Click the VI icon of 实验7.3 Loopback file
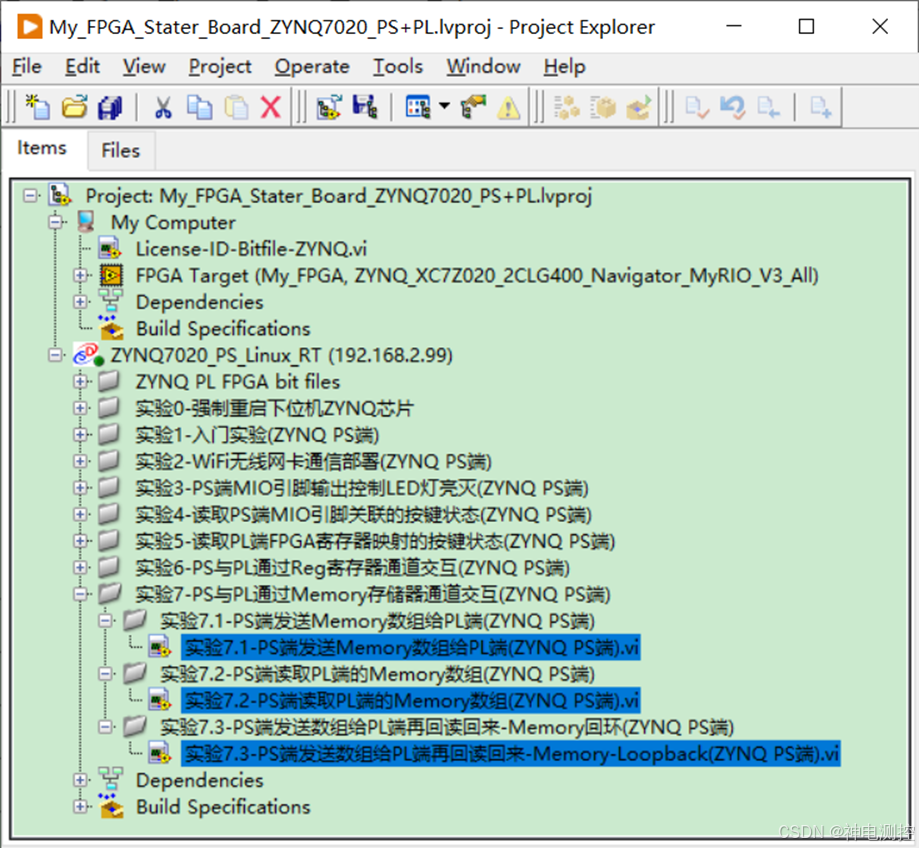Screen dimensions: 919x848 [159, 753]
